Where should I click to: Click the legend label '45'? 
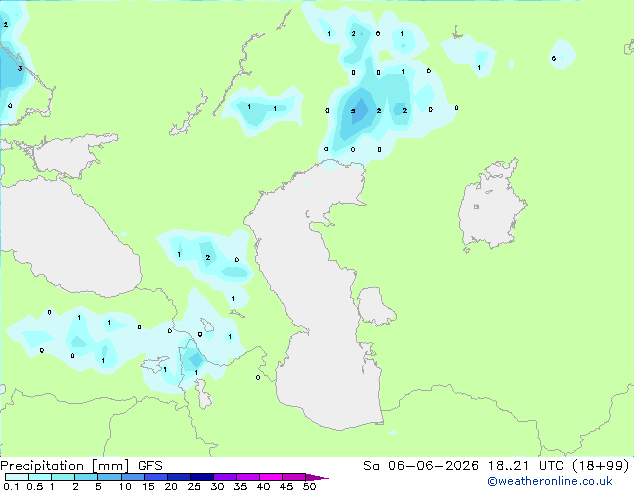coord(286,486)
